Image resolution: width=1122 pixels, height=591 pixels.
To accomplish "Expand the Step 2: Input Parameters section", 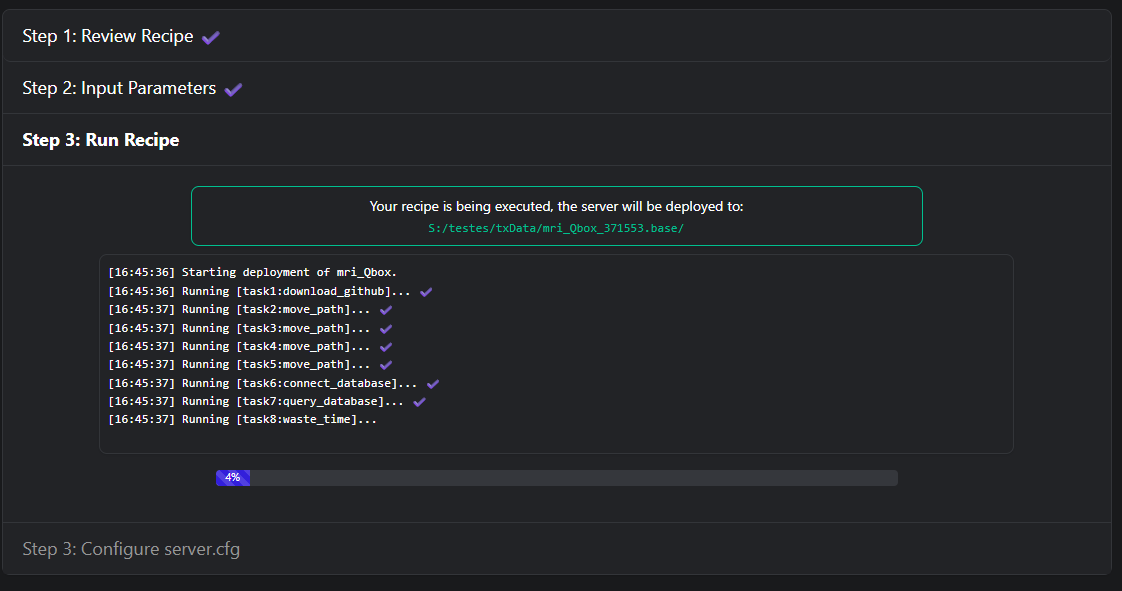I will [119, 88].
